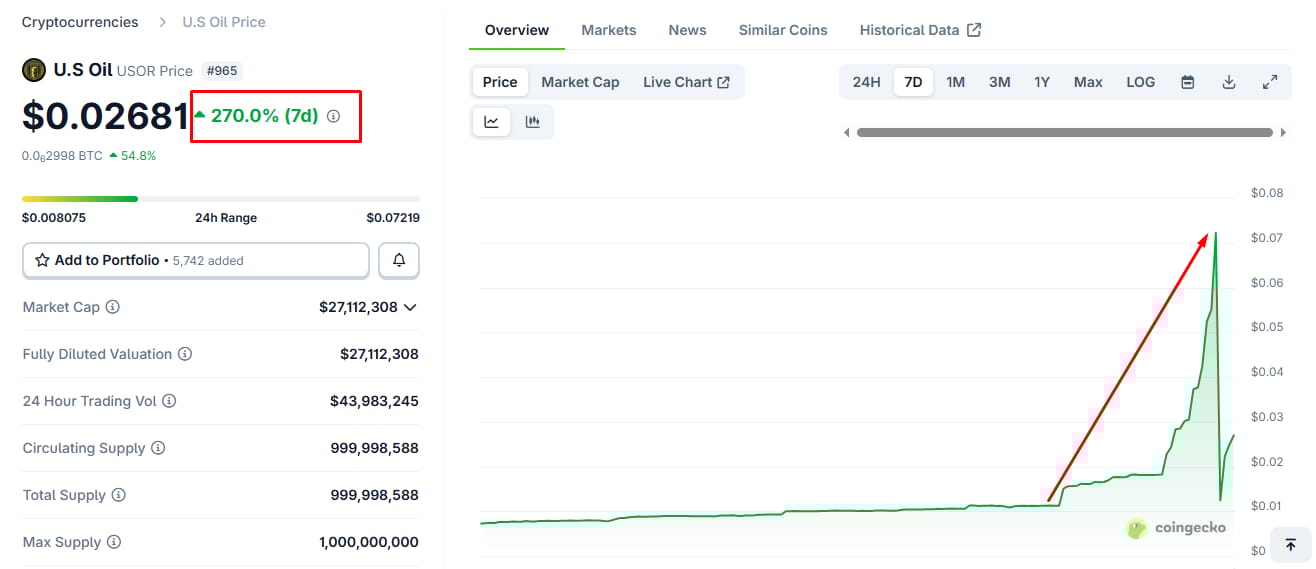Open Circulating Supply info icon
Screen dimensions: 1316x569
[158, 448]
